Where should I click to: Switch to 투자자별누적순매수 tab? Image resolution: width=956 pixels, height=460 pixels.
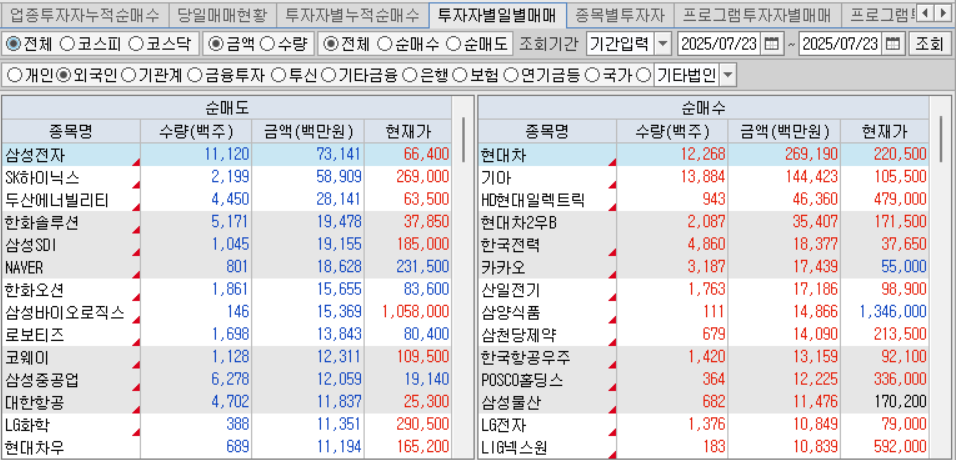click(352, 13)
